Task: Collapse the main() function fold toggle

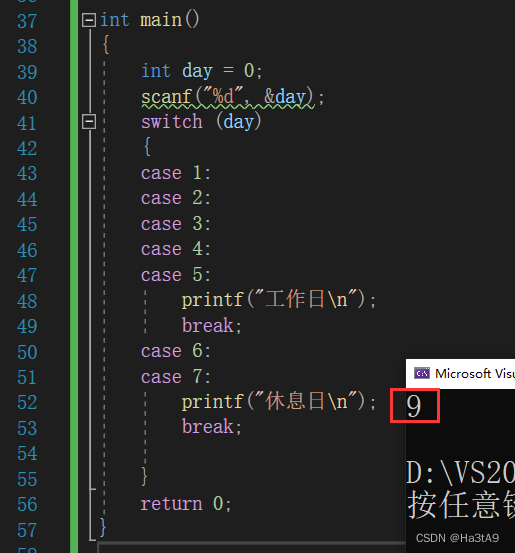Action: pyautogui.click(x=89, y=20)
